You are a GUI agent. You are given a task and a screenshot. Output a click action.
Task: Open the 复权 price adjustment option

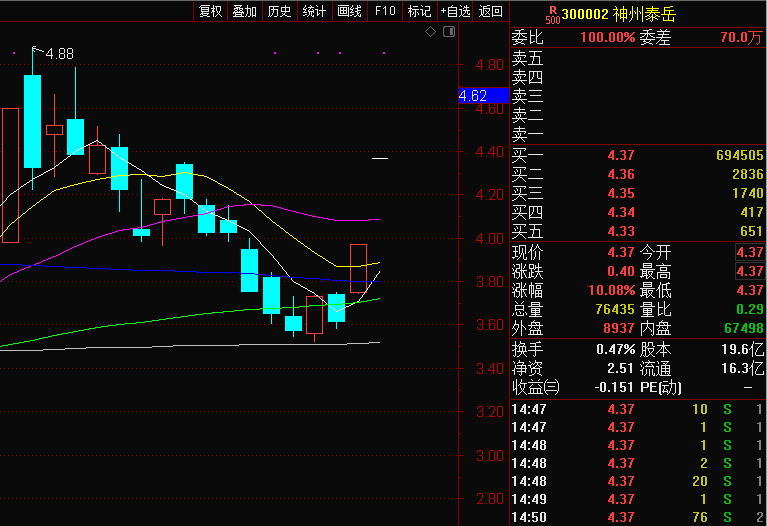[211, 11]
